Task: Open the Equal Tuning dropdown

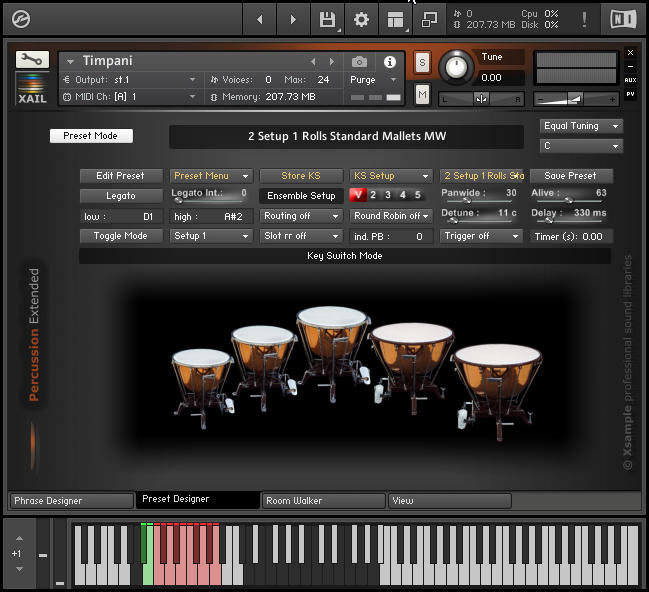Action: pos(581,126)
